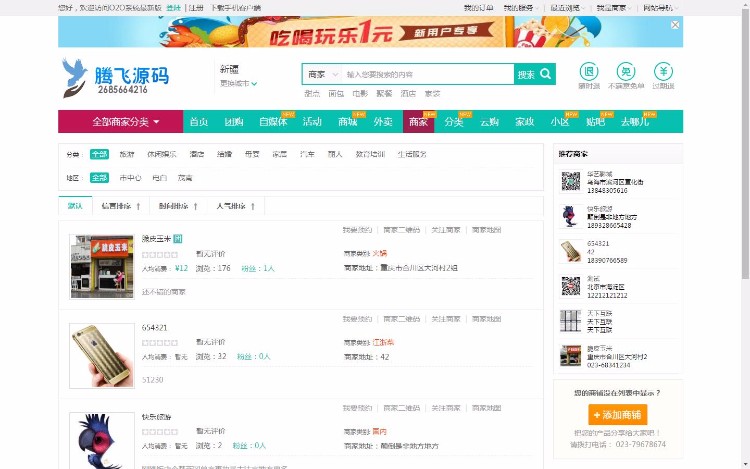Filter category by 教育培训
Image resolution: width=750 pixels, height=469 pixels.
(370, 154)
